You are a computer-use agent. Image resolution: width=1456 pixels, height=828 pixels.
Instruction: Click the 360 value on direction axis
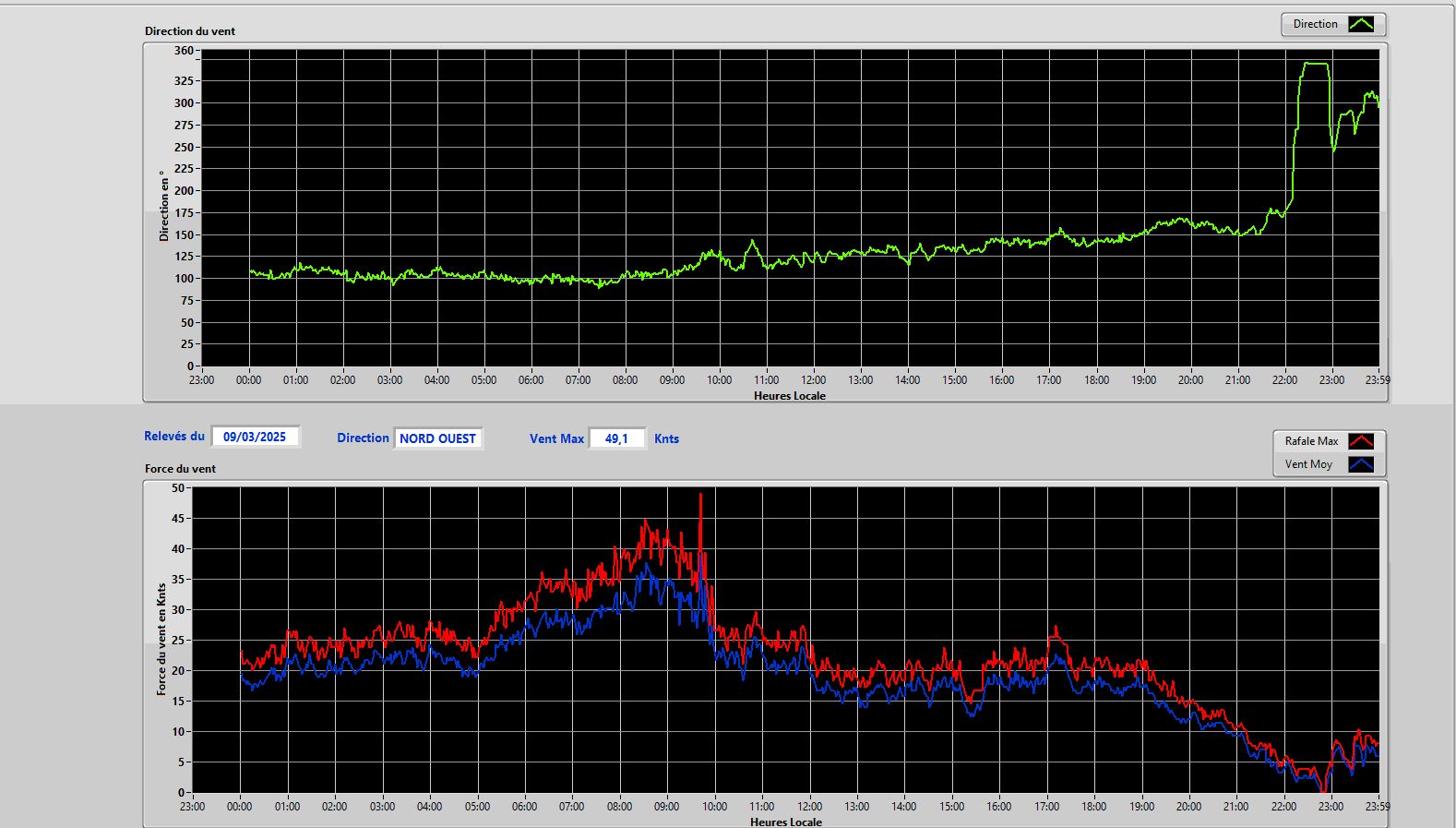pos(184,51)
